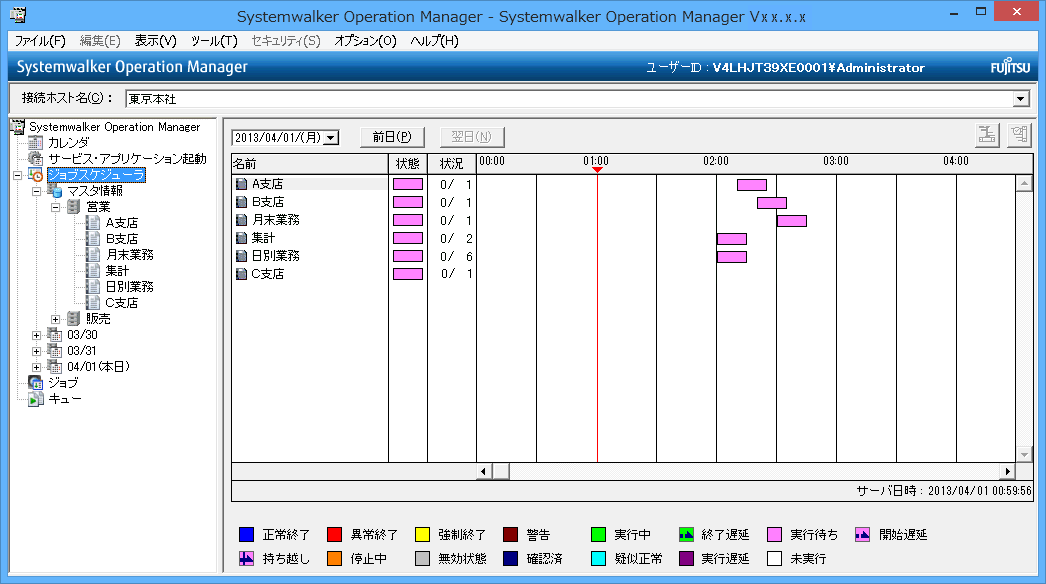This screenshot has height=584, width=1046.
Task: Click the 04/01(本日) calendar icon
Action: (55, 367)
